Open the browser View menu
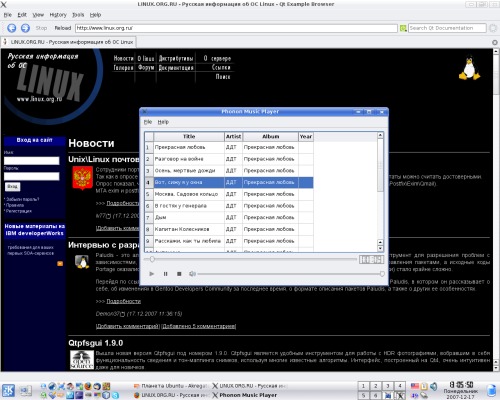This screenshot has height=400, width=500. [38, 15]
